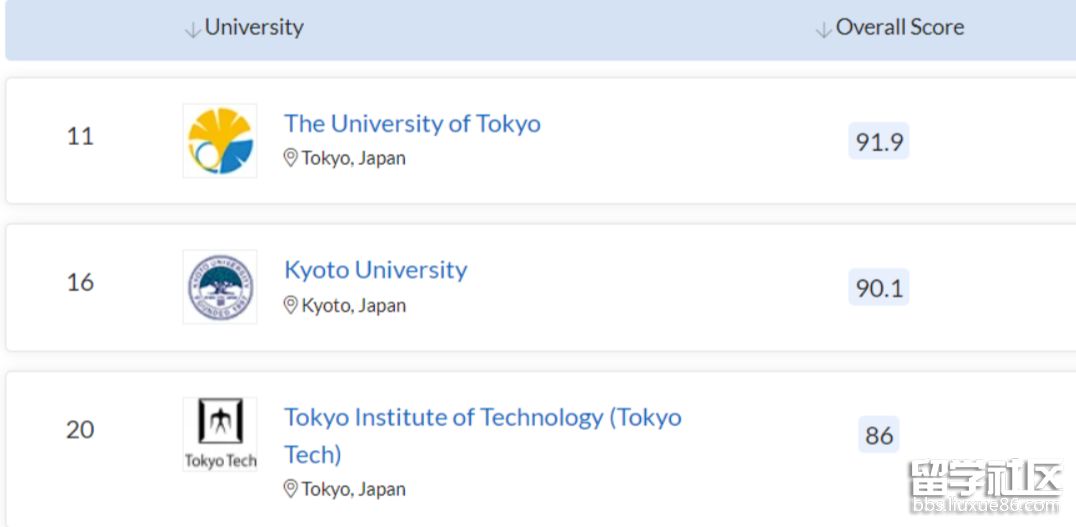Click the Tokyo Tech swallow logo
The width and height of the screenshot is (1076, 527).
(x=220, y=434)
